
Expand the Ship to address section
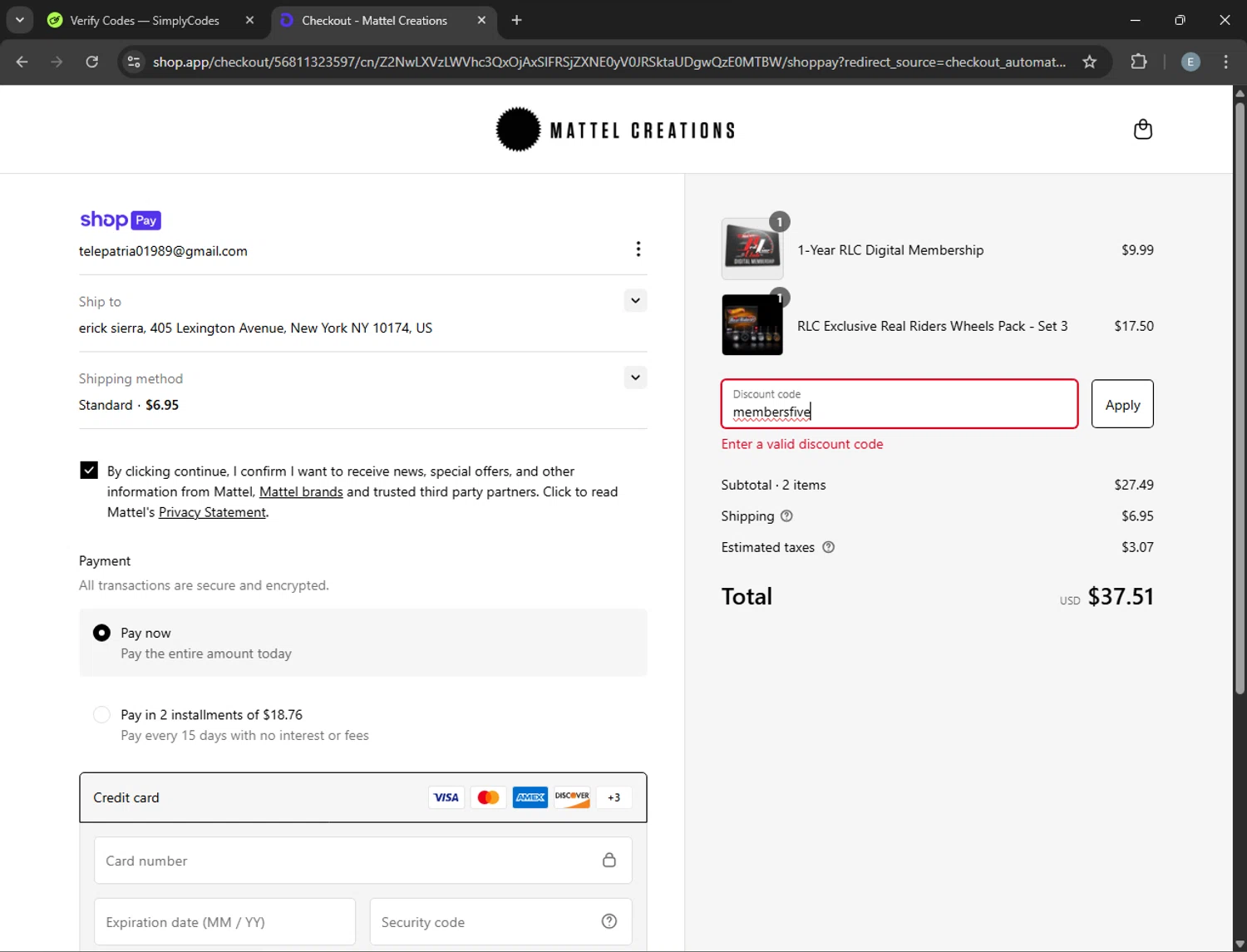[x=635, y=301]
